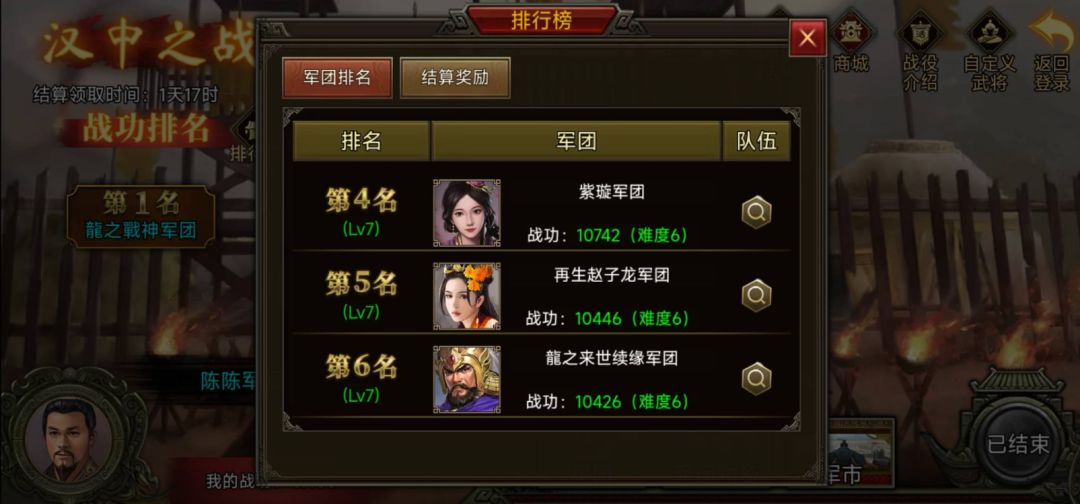View team of 紫璇军团 via magnifier icon
Viewport: 1080px width, 504px height.
[756, 212]
